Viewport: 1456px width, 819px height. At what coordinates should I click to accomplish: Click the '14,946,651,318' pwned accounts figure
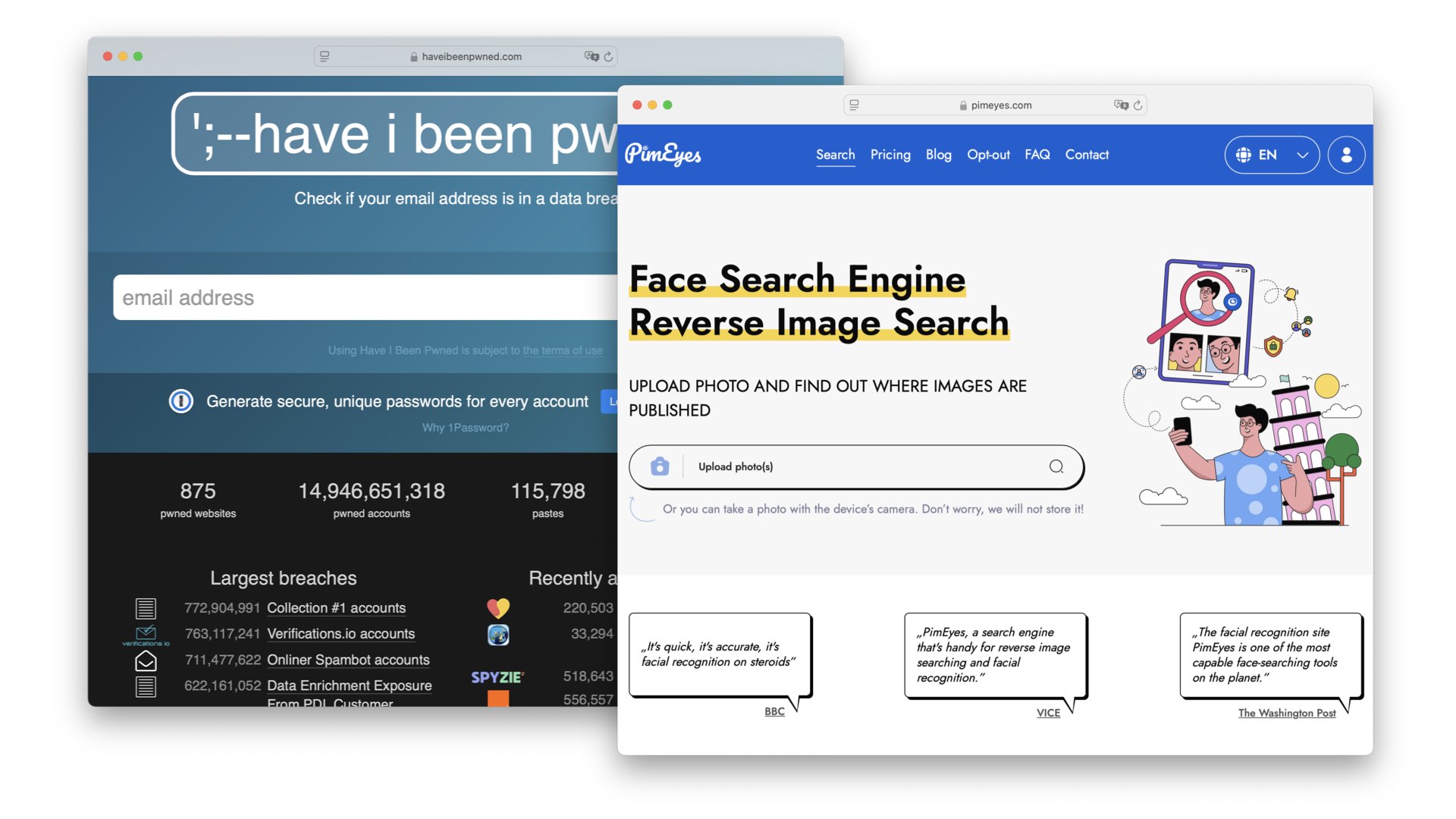tap(372, 491)
